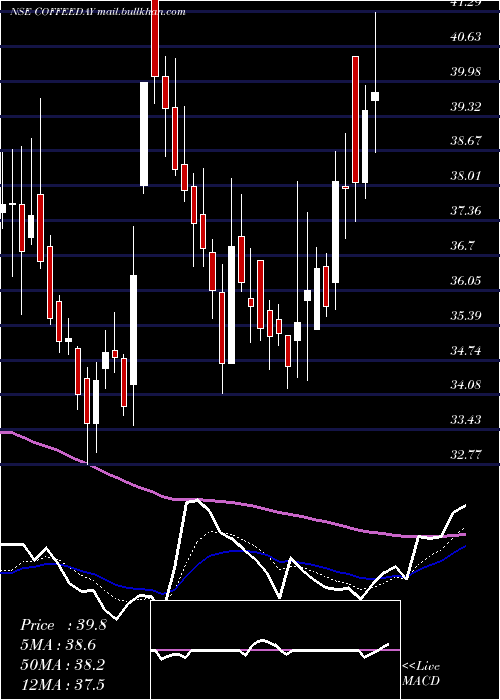Click the 39.98 price axis label
This screenshot has width=500, height=700.
click(x=466, y=71)
